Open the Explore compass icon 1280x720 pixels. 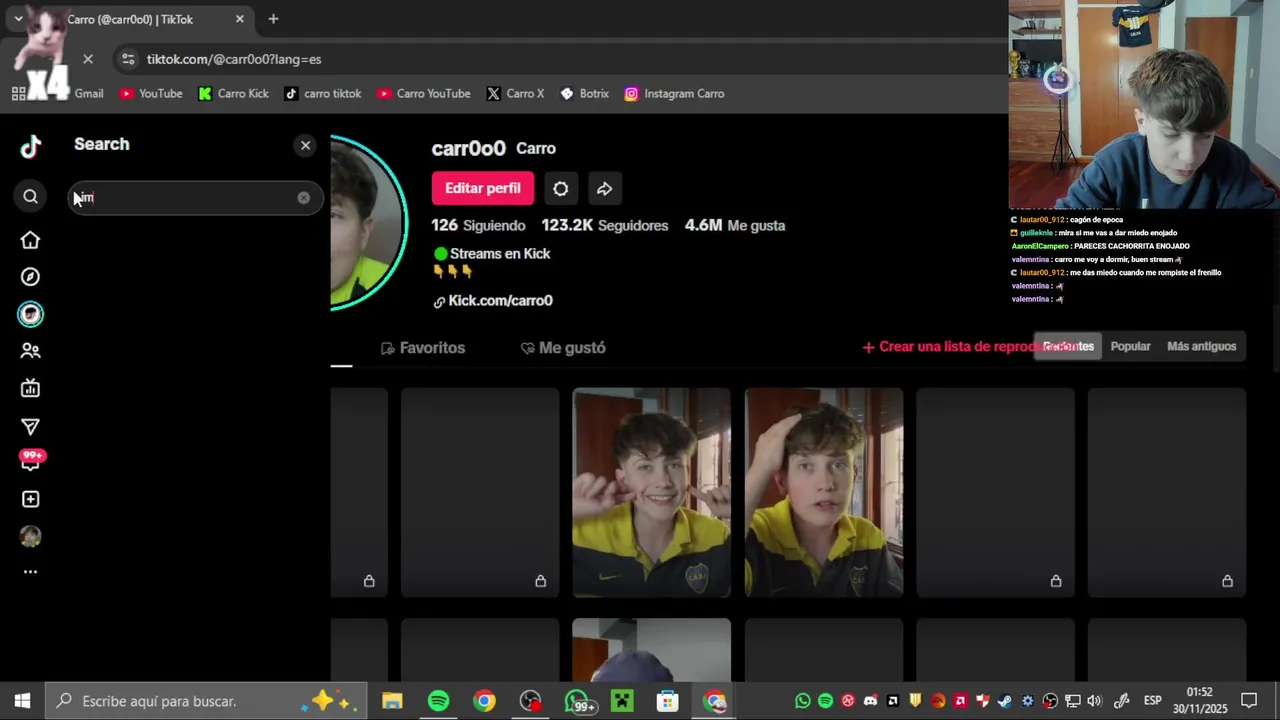(30, 277)
